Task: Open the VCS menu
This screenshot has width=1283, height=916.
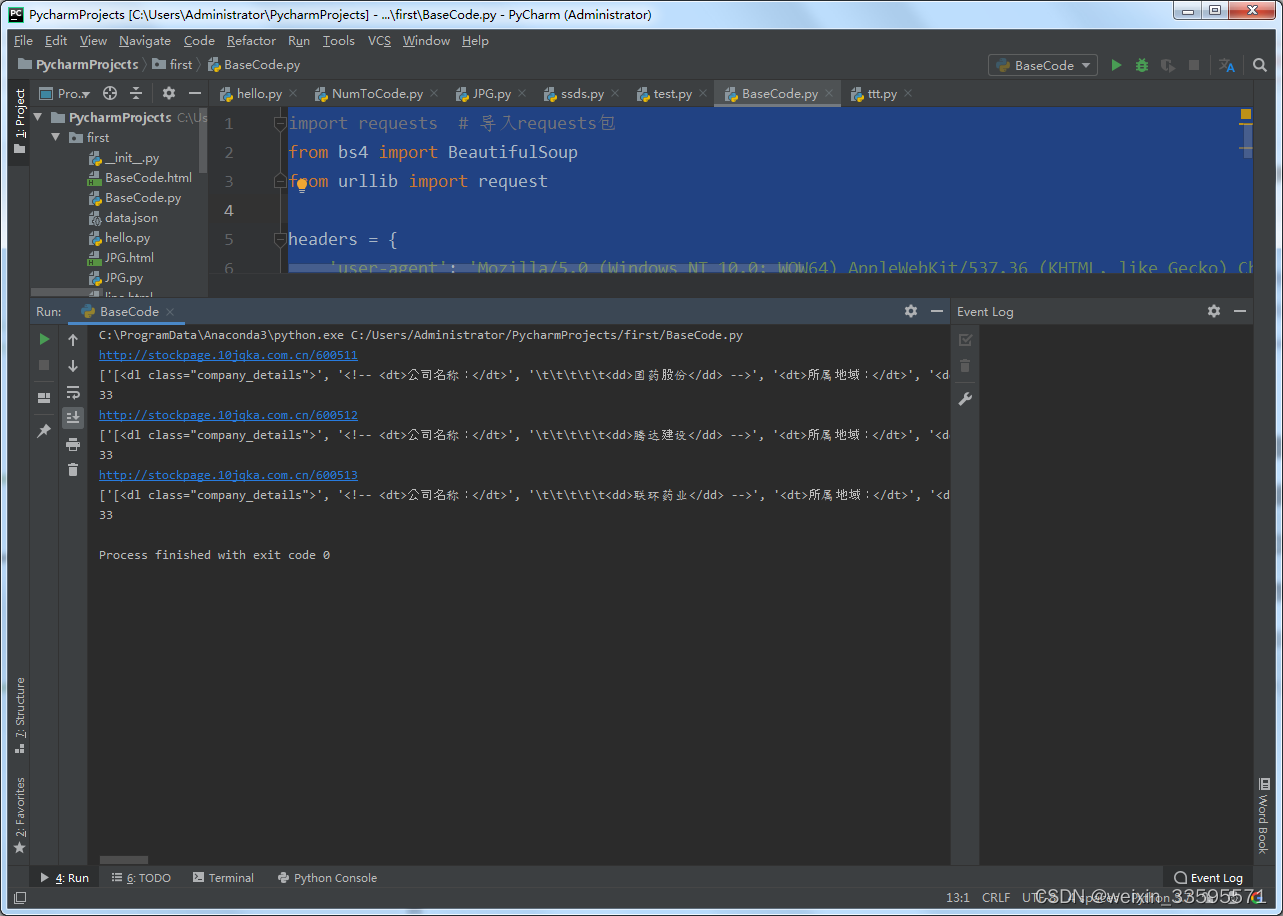Action: tap(379, 41)
